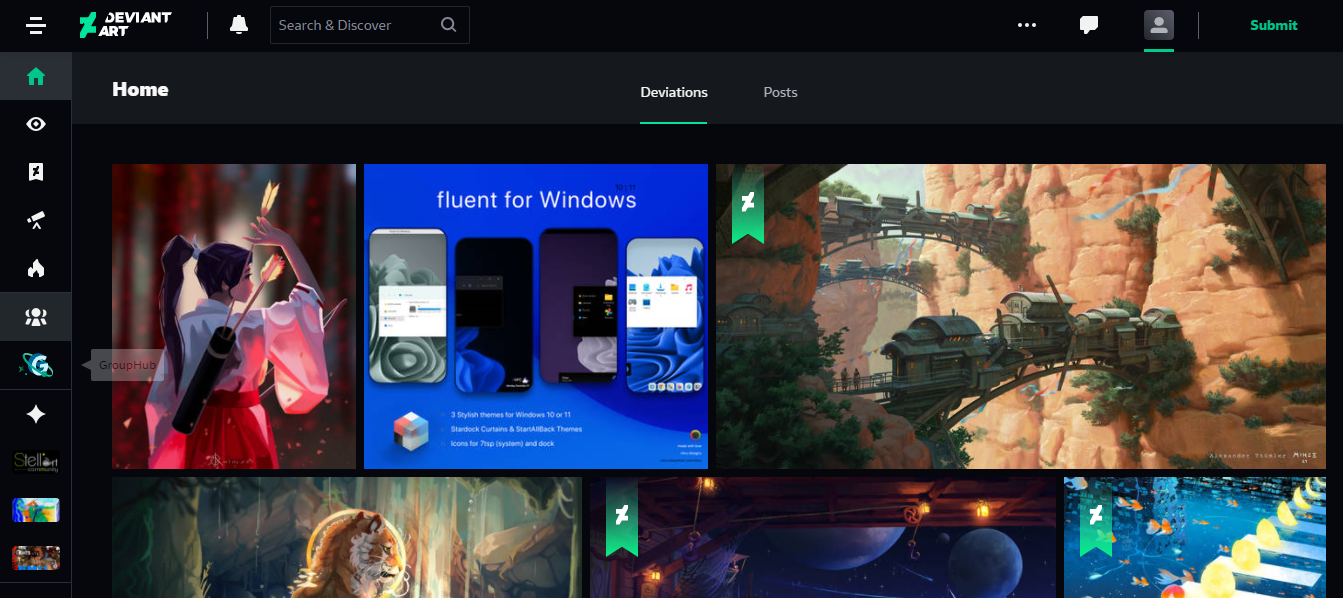
Task: Open the GroupHub group icon
Action: coord(36,365)
